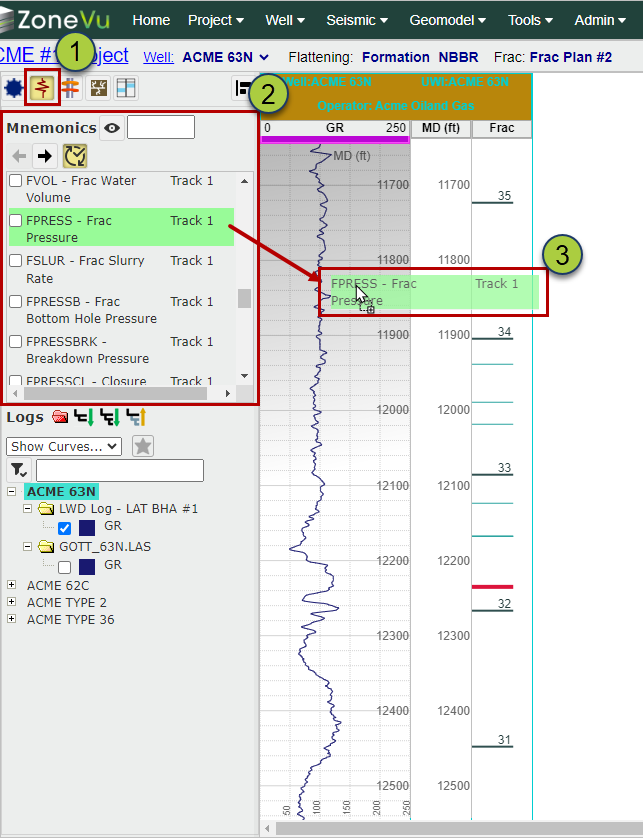Open the ACME 63N well dropdown
The image size is (643, 838).
tap(226, 57)
